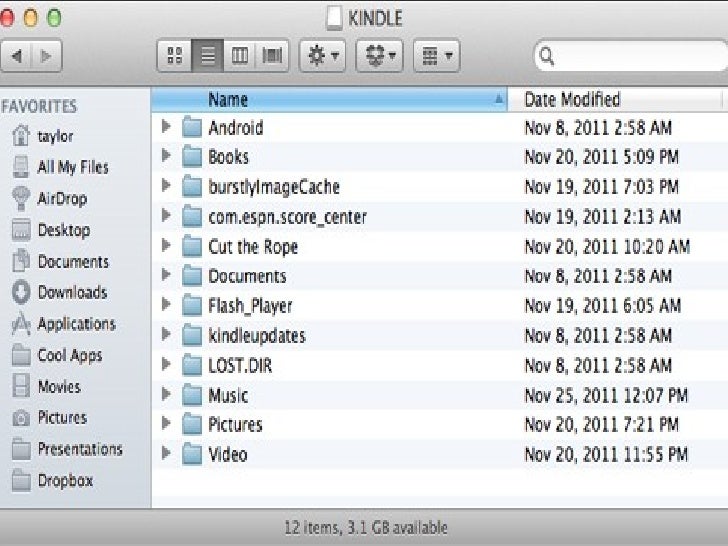This screenshot has width=728, height=546.
Task: Select the Books folder icon
Action: 192,157
